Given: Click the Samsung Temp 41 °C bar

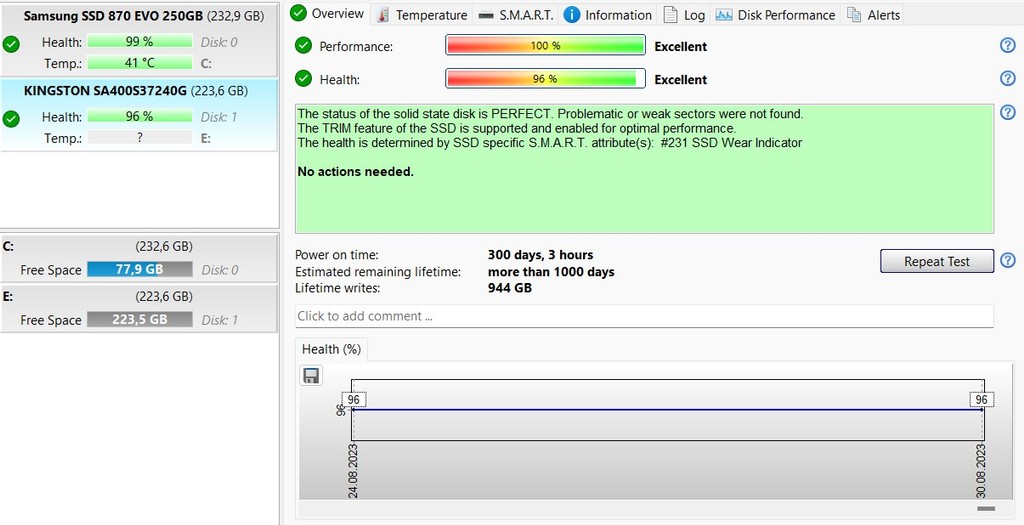Looking at the screenshot, I should point(140,63).
